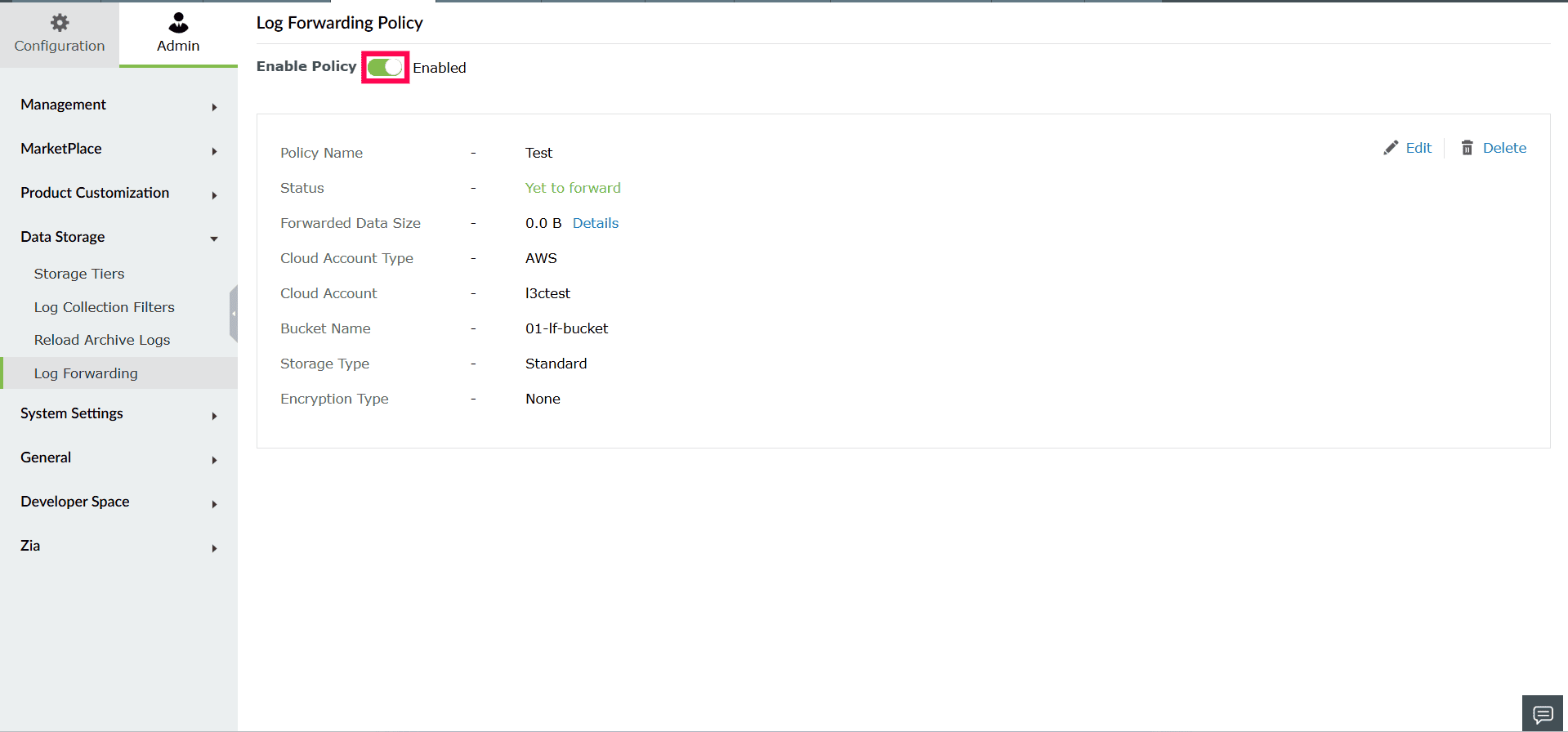Collapse the Data Storage arrow
Viewport: 1568px width, 732px height.
tap(214, 239)
